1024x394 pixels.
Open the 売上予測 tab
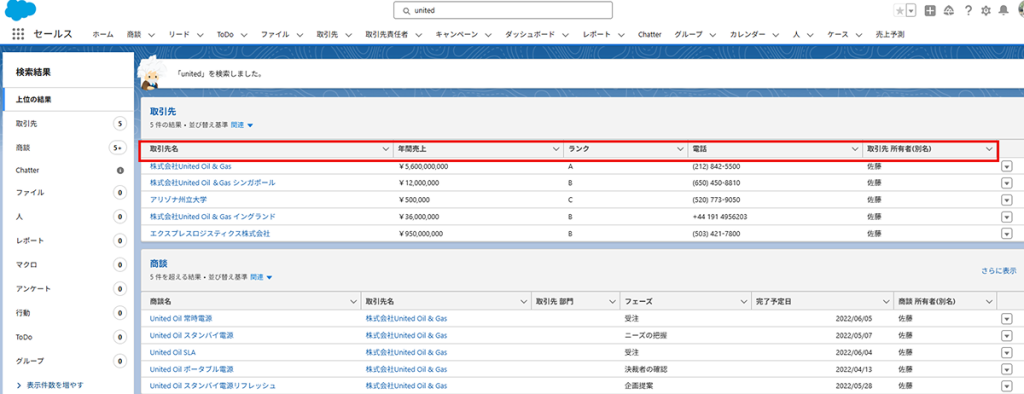coord(889,35)
